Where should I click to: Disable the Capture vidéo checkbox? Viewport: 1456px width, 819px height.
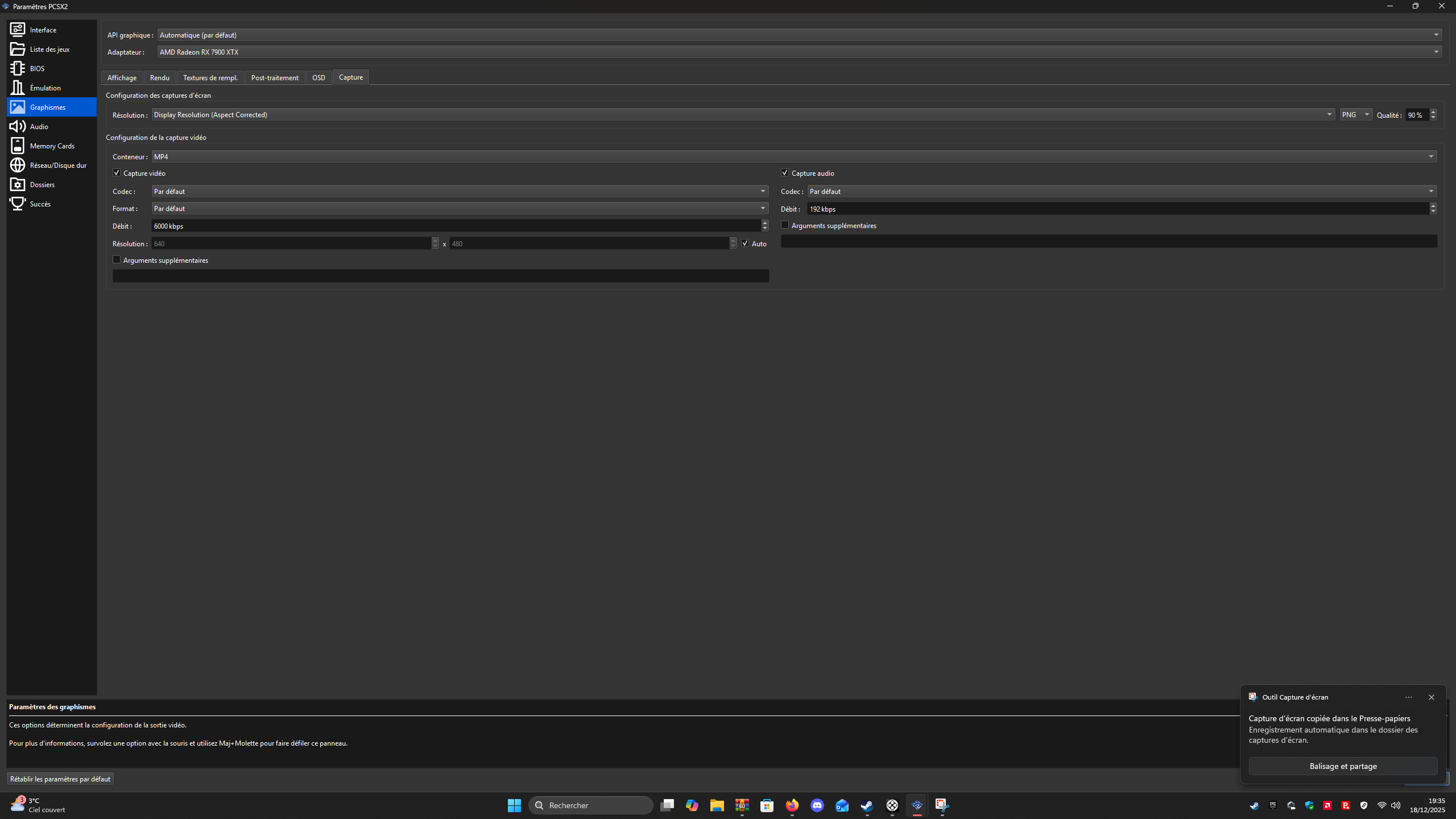[x=117, y=173]
